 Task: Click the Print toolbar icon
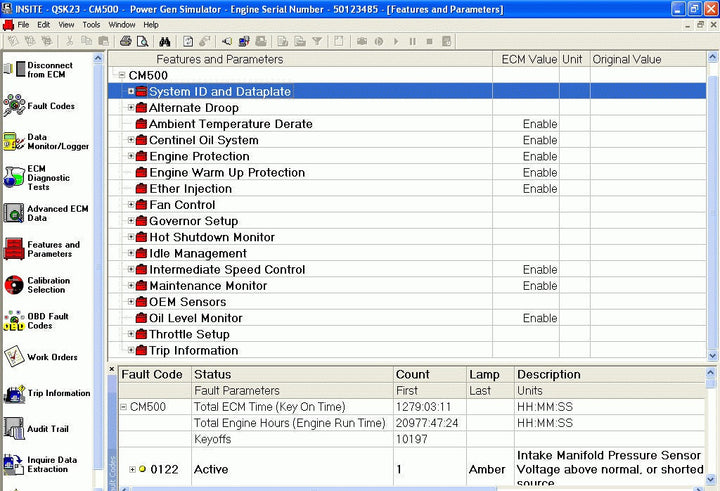click(125, 41)
